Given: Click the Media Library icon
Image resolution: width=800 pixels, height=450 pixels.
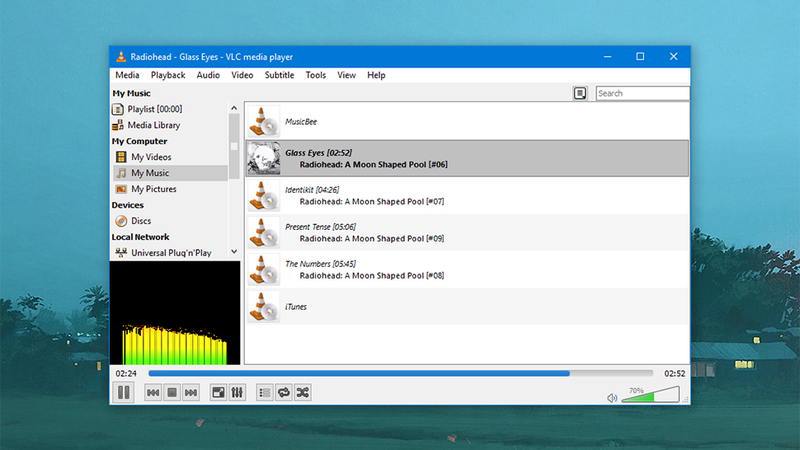Looking at the screenshot, I should [x=118, y=125].
